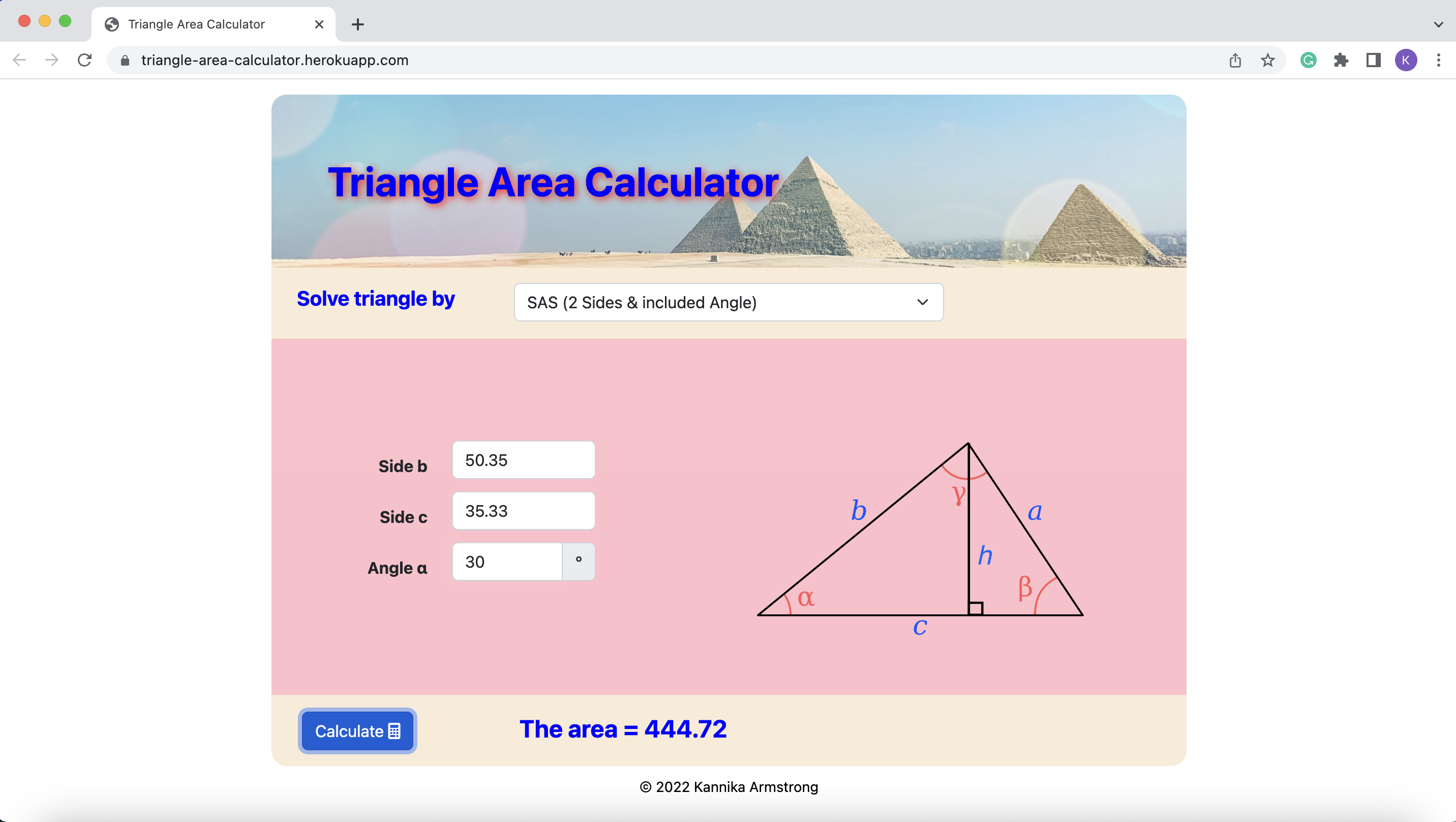Click the forward navigation arrow
Viewport: 1456px width, 822px height.
click(x=51, y=60)
